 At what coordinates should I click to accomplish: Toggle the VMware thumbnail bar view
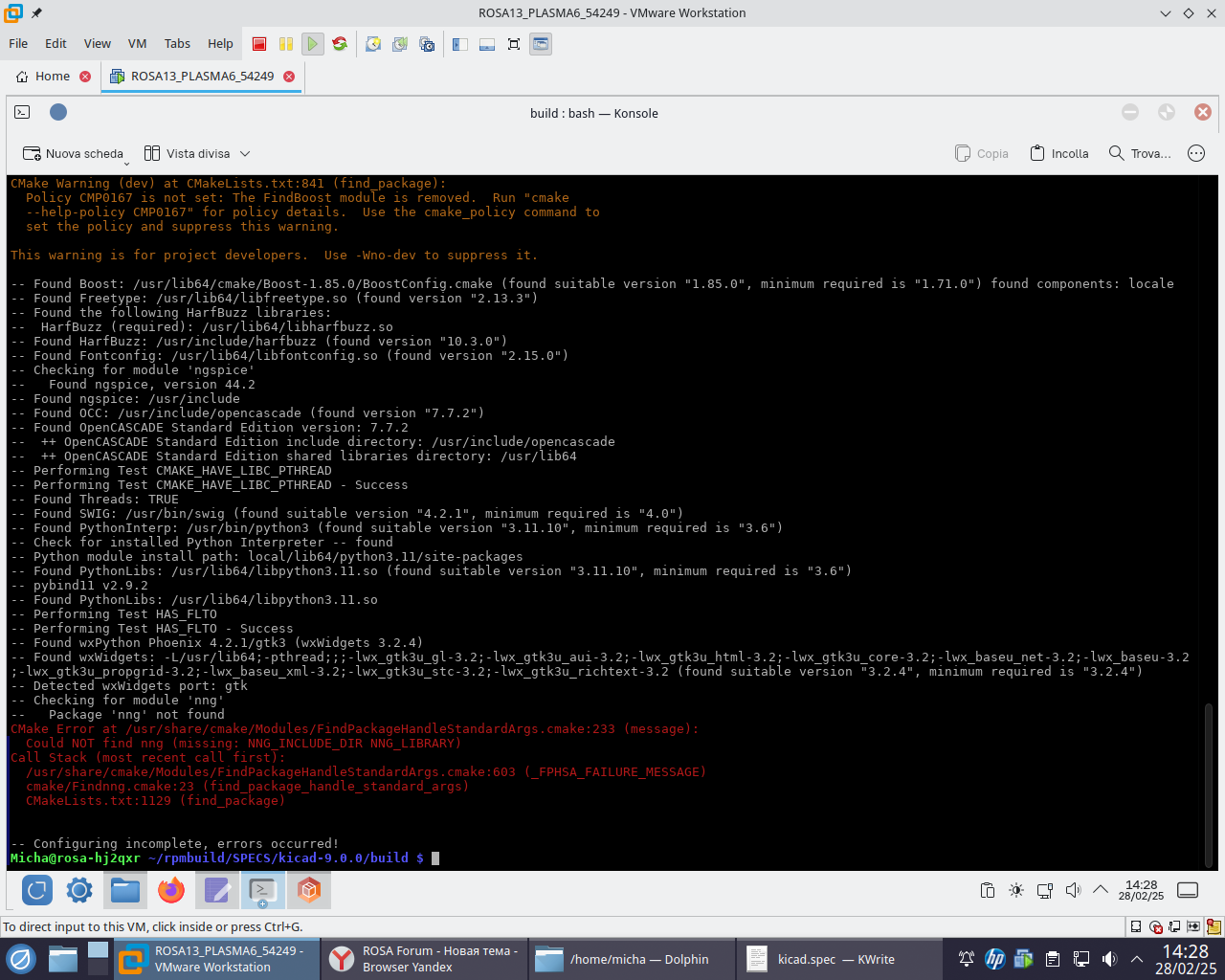(x=487, y=44)
